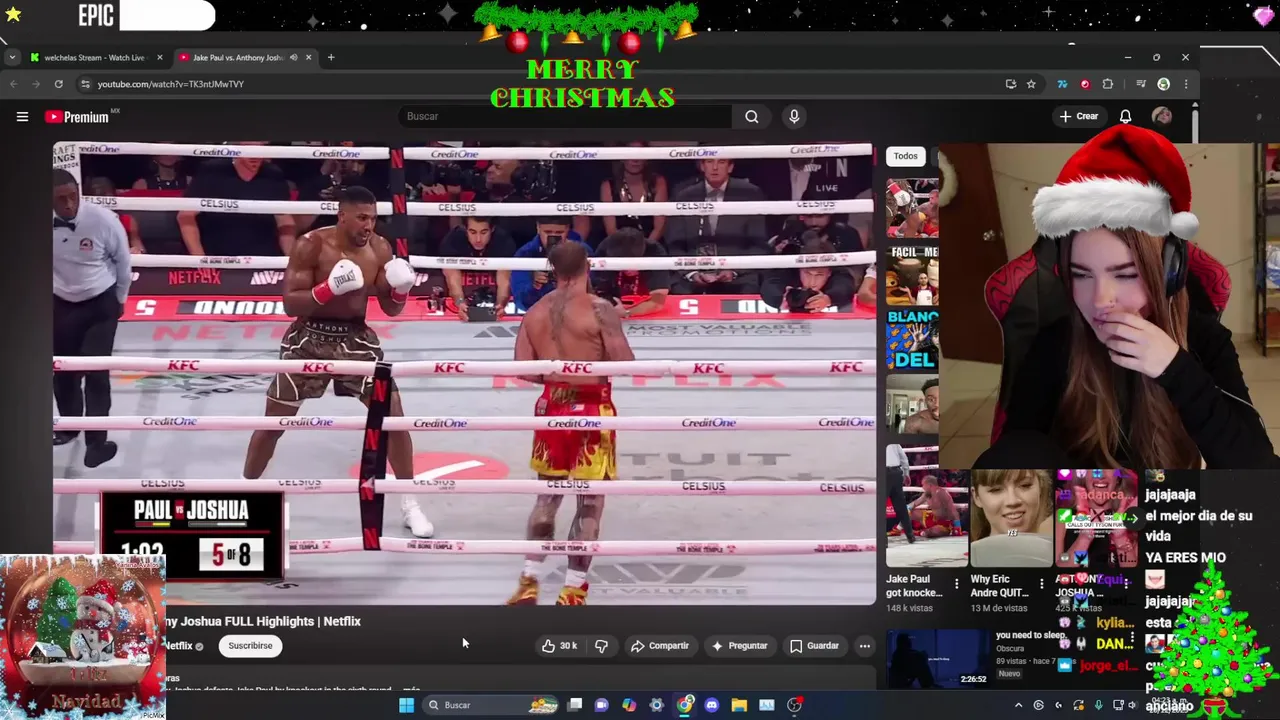Reload the current page
This screenshot has height=720, width=1280.
[59, 84]
